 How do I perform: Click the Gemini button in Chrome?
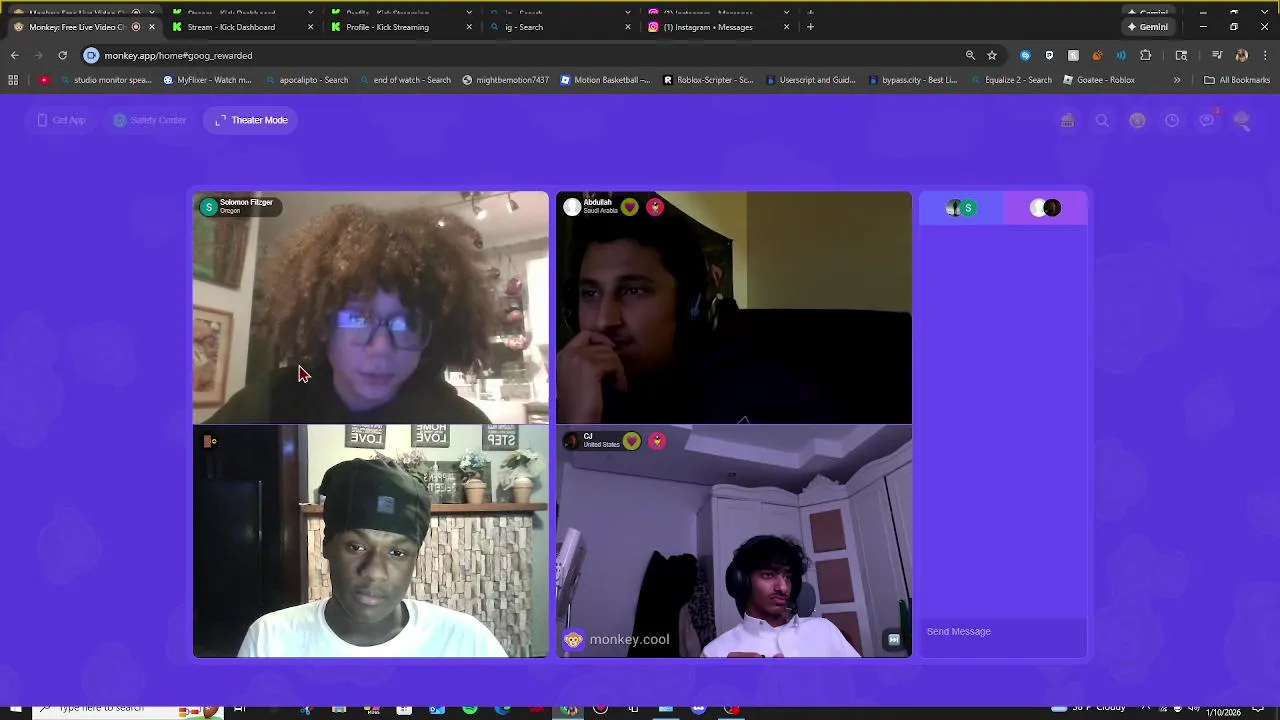[x=1148, y=27]
